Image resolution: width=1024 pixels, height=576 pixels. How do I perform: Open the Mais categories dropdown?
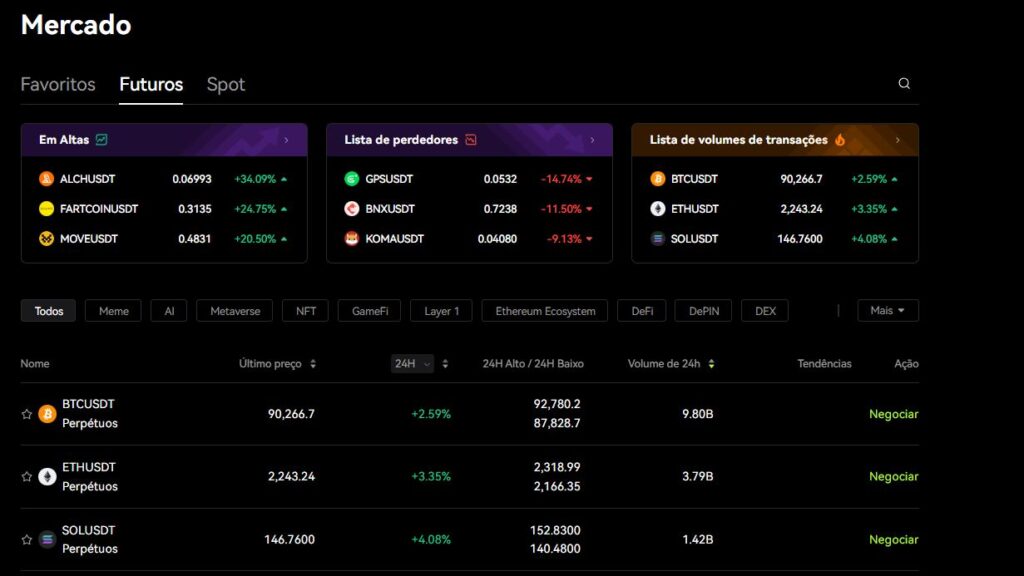pyautogui.click(x=887, y=311)
